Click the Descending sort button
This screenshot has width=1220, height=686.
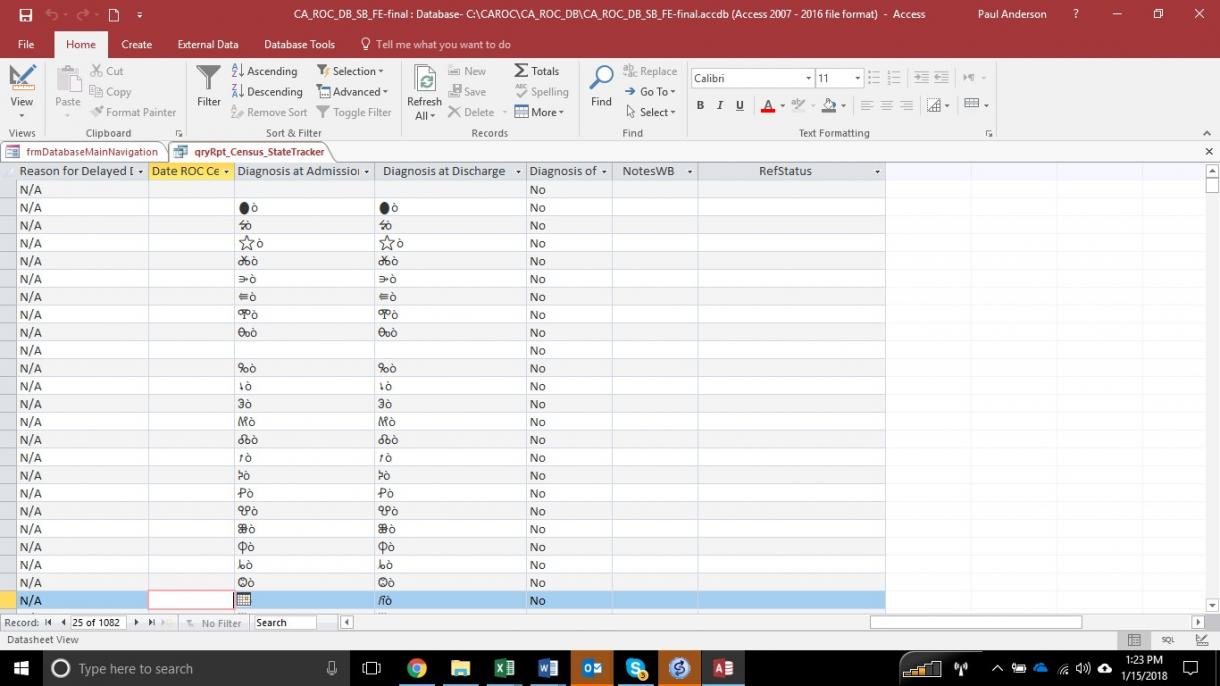click(x=266, y=92)
